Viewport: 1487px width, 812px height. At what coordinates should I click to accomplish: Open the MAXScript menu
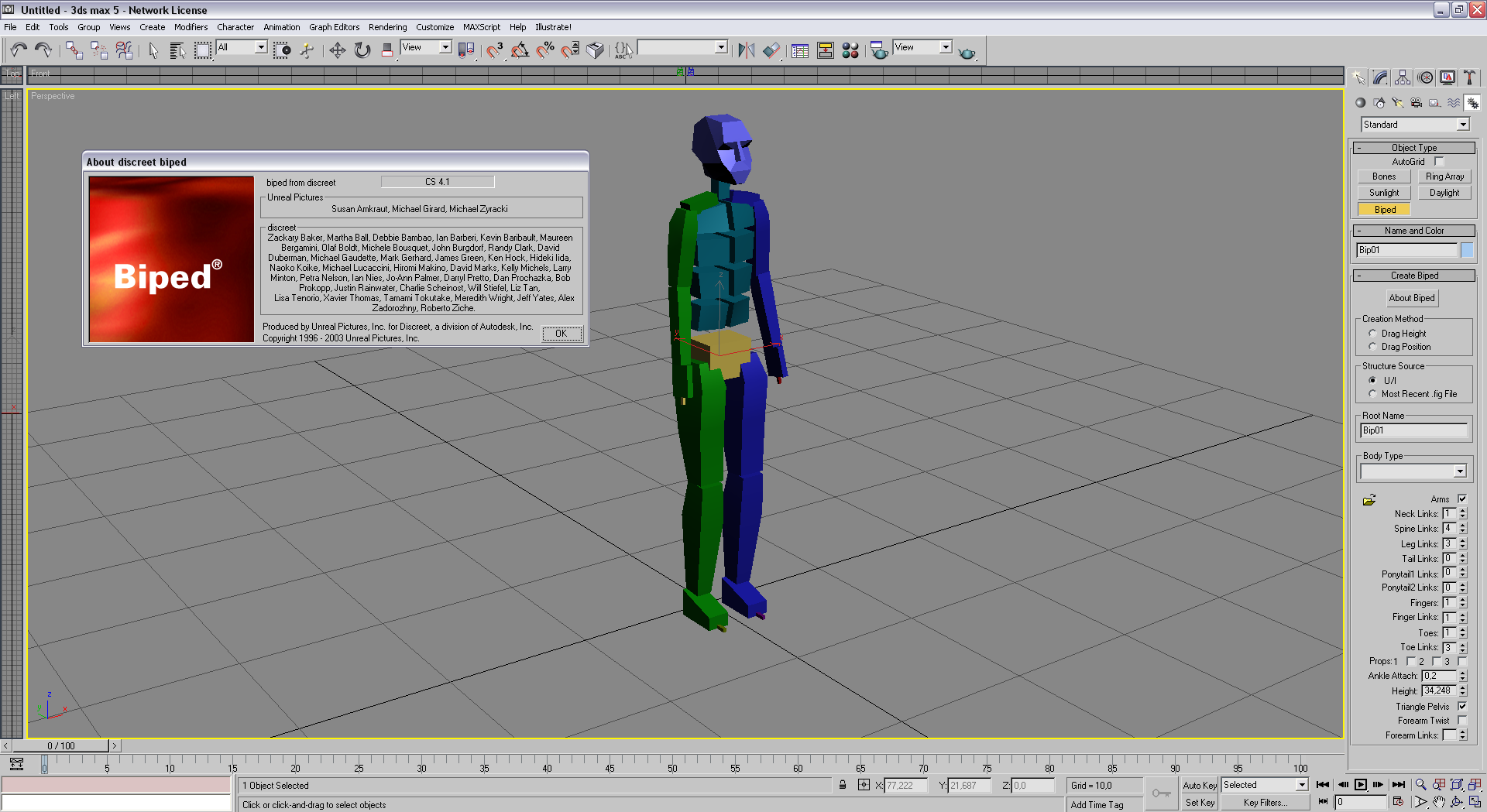click(x=482, y=27)
